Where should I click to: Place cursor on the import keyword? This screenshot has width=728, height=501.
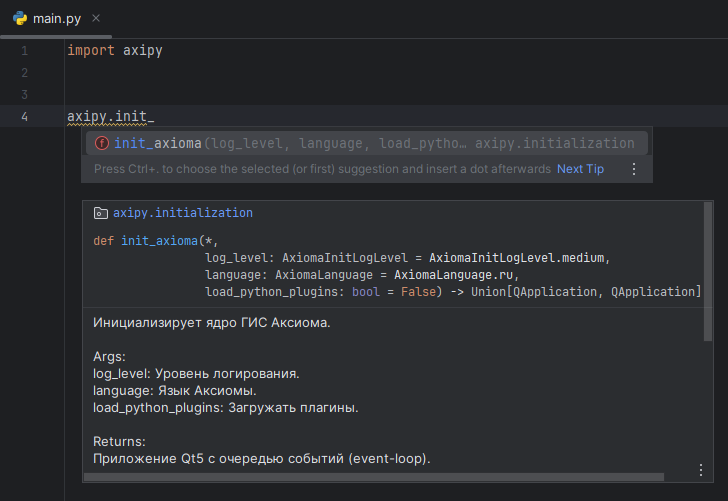coord(90,50)
